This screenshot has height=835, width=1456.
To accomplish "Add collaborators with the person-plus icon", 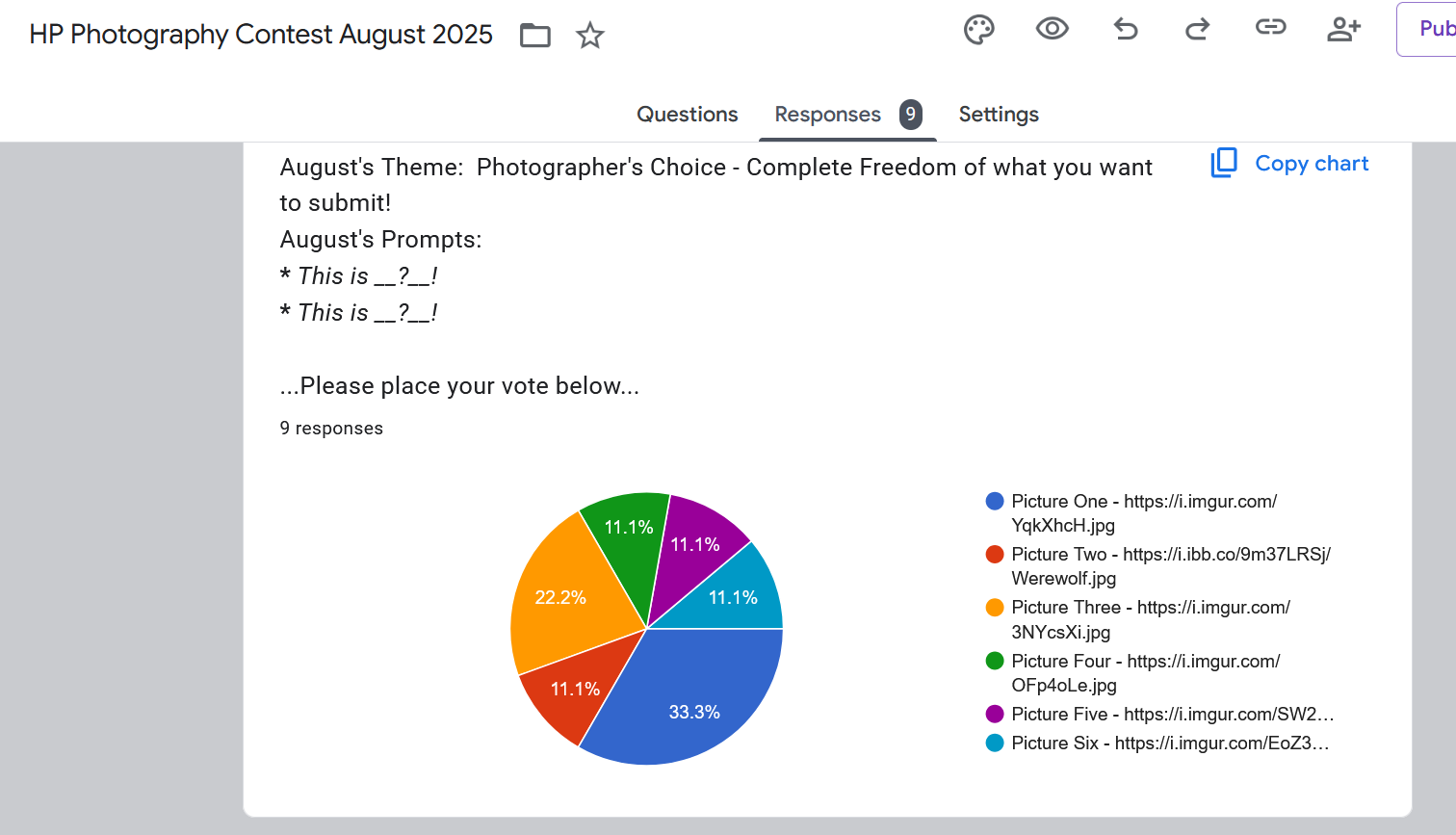I will 1343,30.
